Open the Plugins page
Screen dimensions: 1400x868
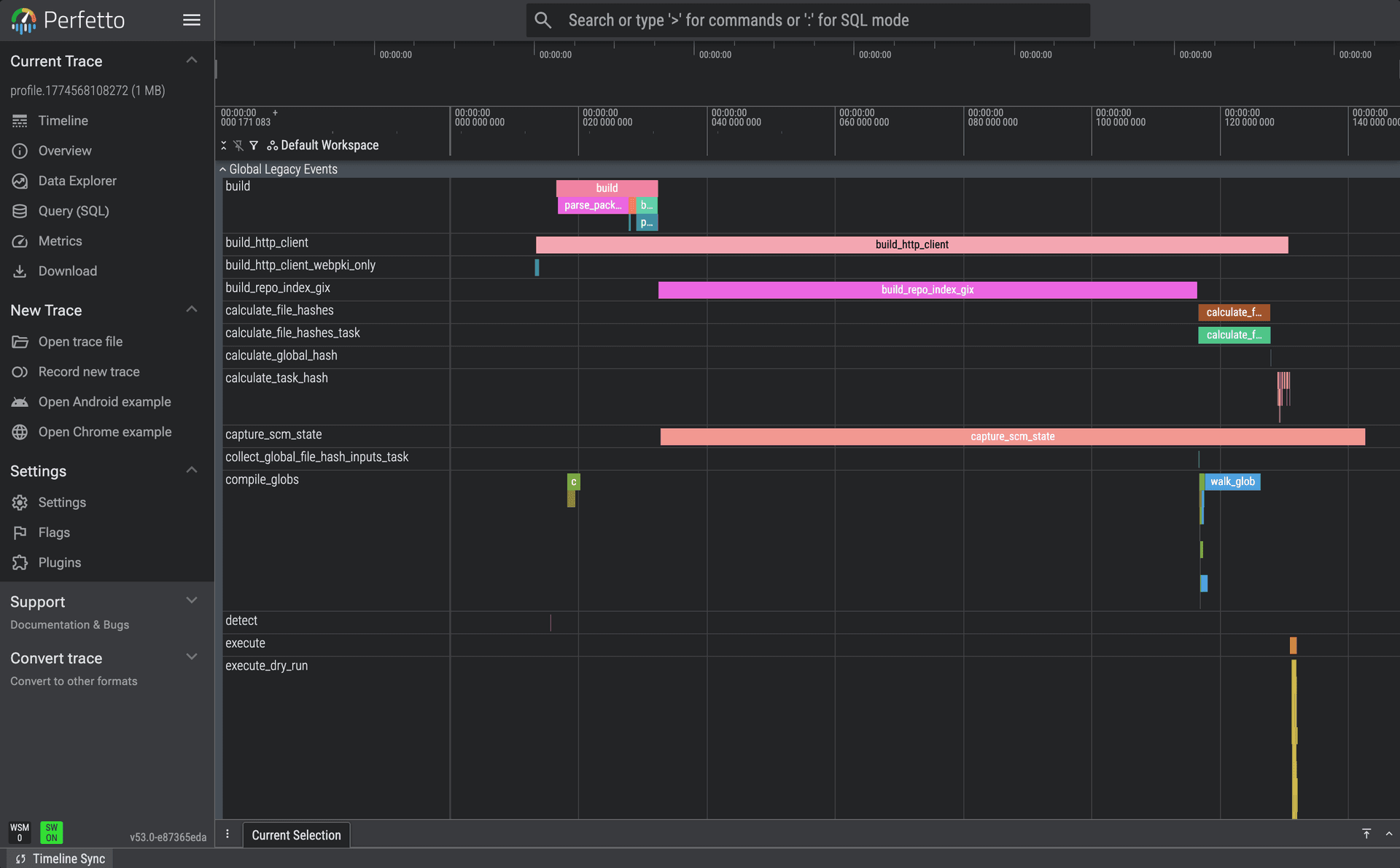59,562
